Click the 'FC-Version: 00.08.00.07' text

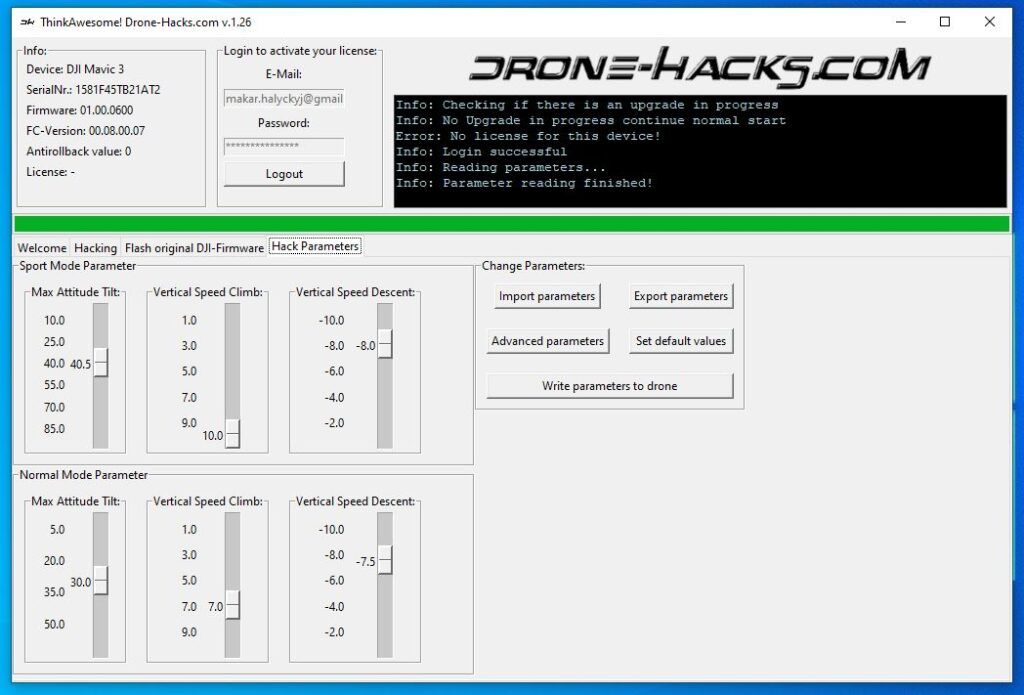[85, 131]
